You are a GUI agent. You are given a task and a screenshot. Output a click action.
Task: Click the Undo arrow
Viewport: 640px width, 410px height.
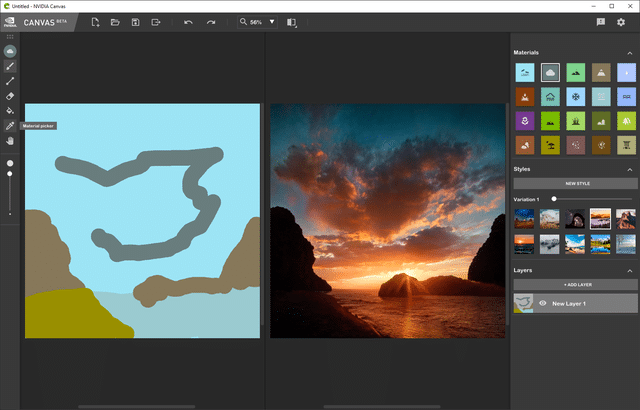pos(188,22)
